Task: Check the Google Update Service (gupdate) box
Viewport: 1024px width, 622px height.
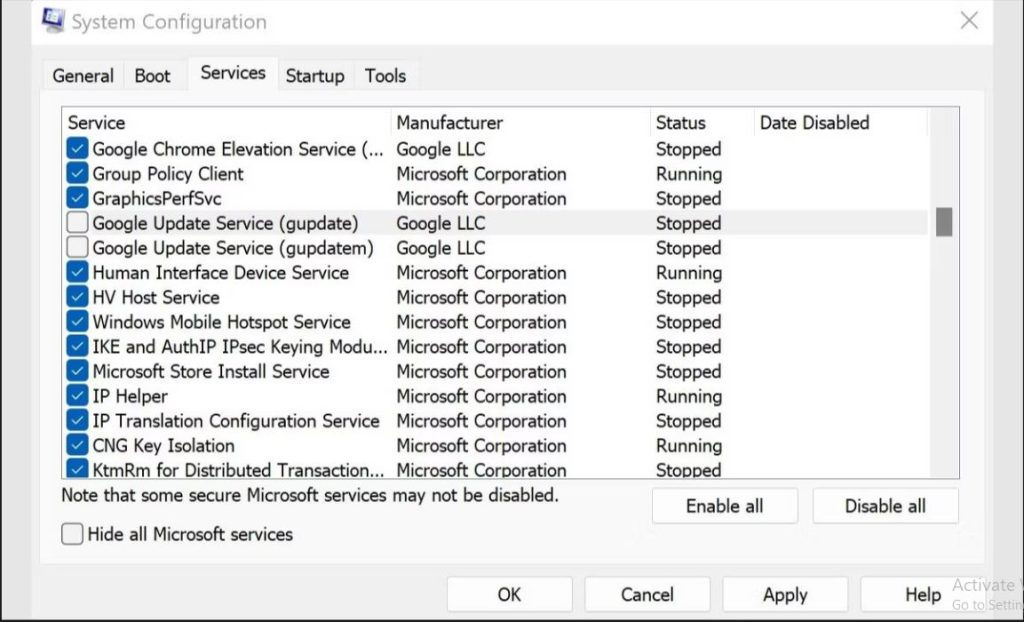Action: pyautogui.click(x=77, y=223)
